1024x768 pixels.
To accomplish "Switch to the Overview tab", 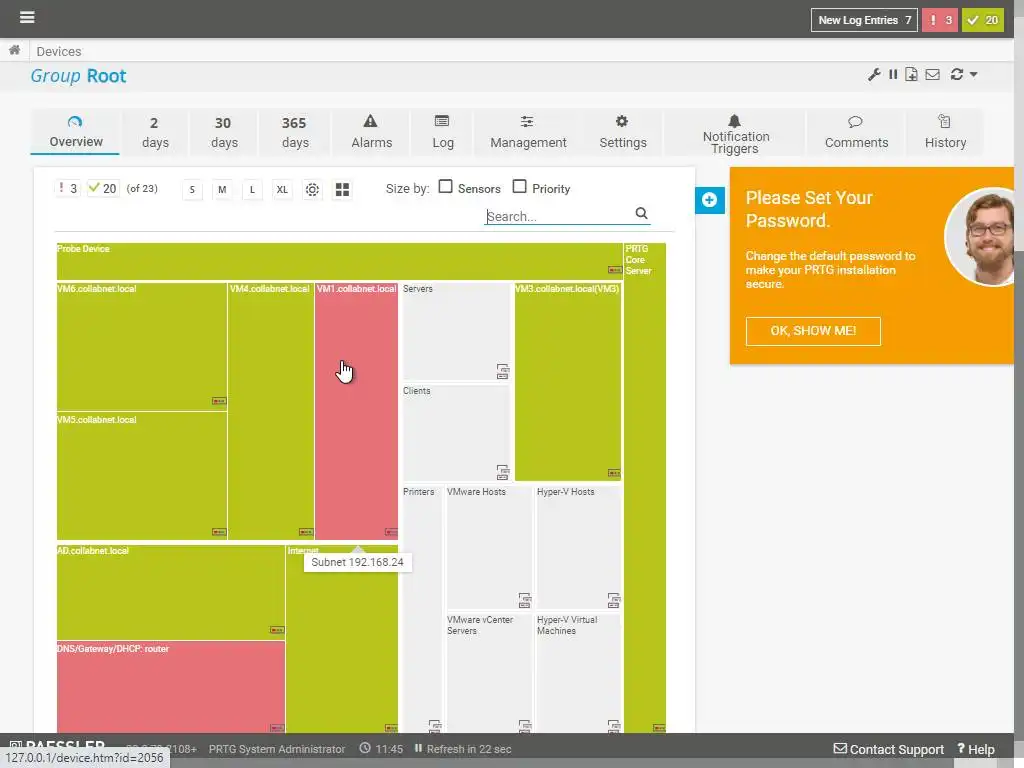I will click(75, 132).
